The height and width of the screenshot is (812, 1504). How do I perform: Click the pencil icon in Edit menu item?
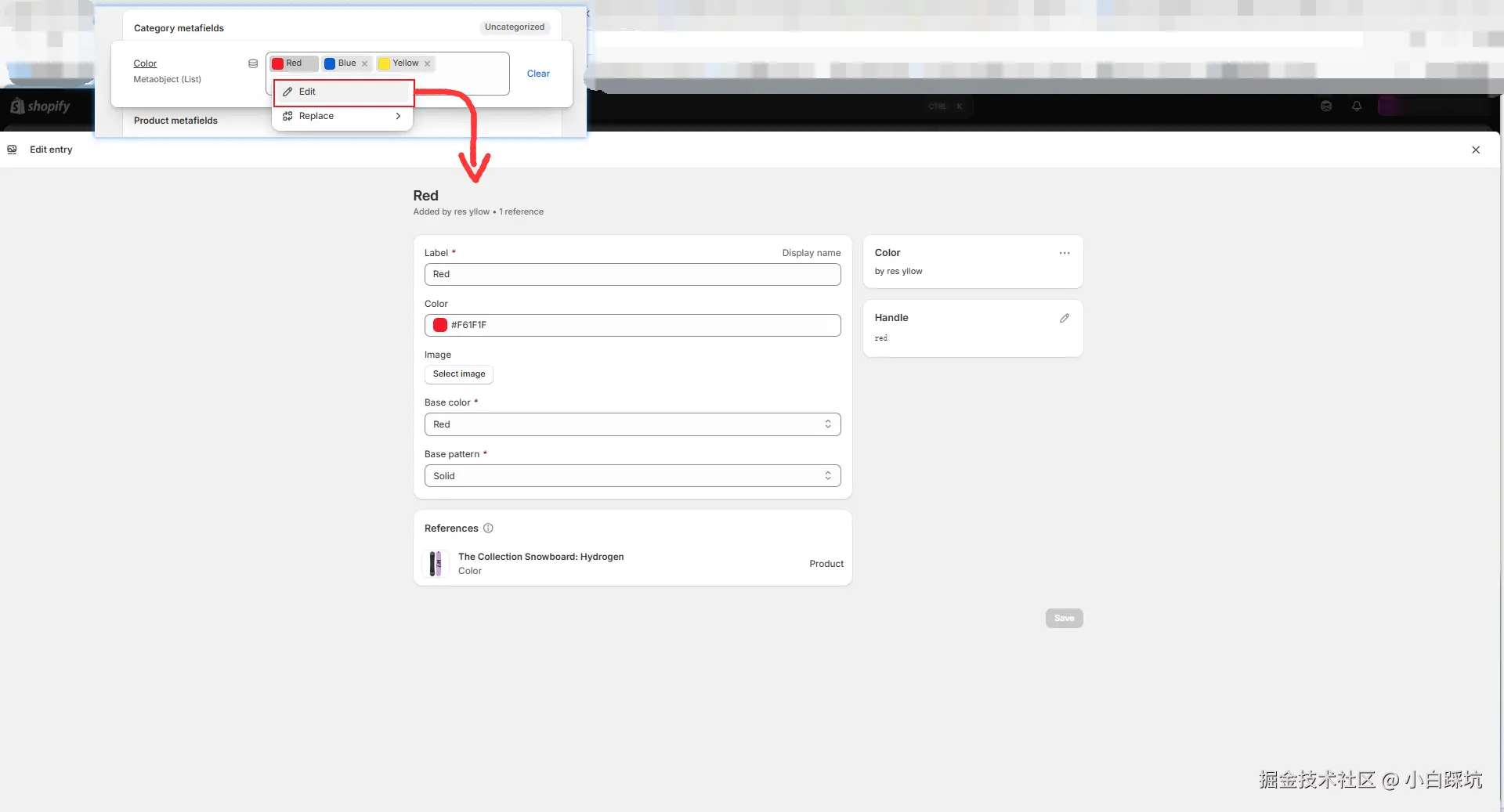click(x=287, y=92)
